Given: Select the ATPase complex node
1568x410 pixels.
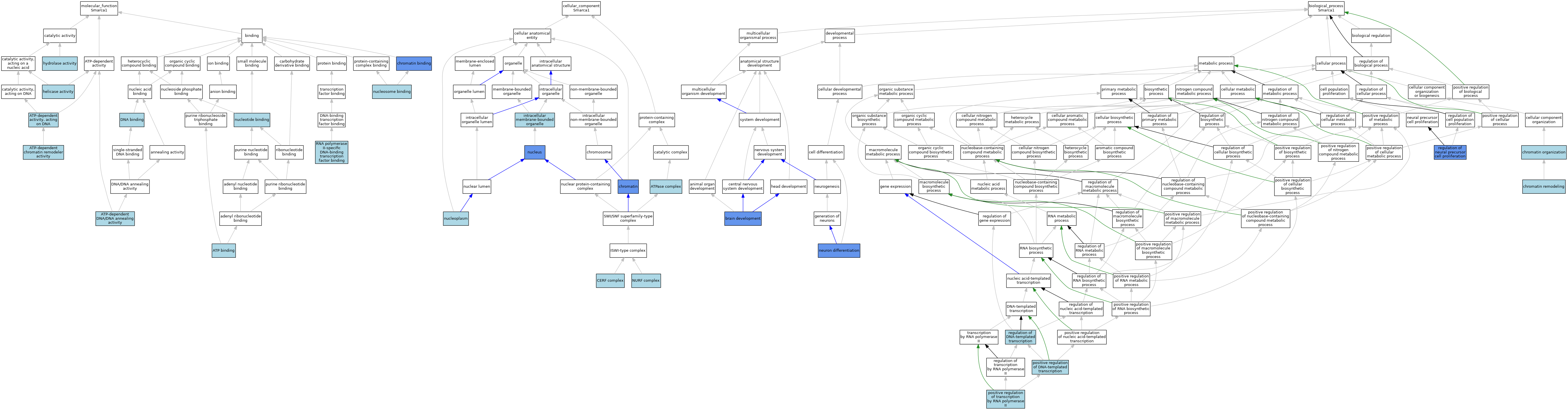Looking at the screenshot, I should coord(666,187).
